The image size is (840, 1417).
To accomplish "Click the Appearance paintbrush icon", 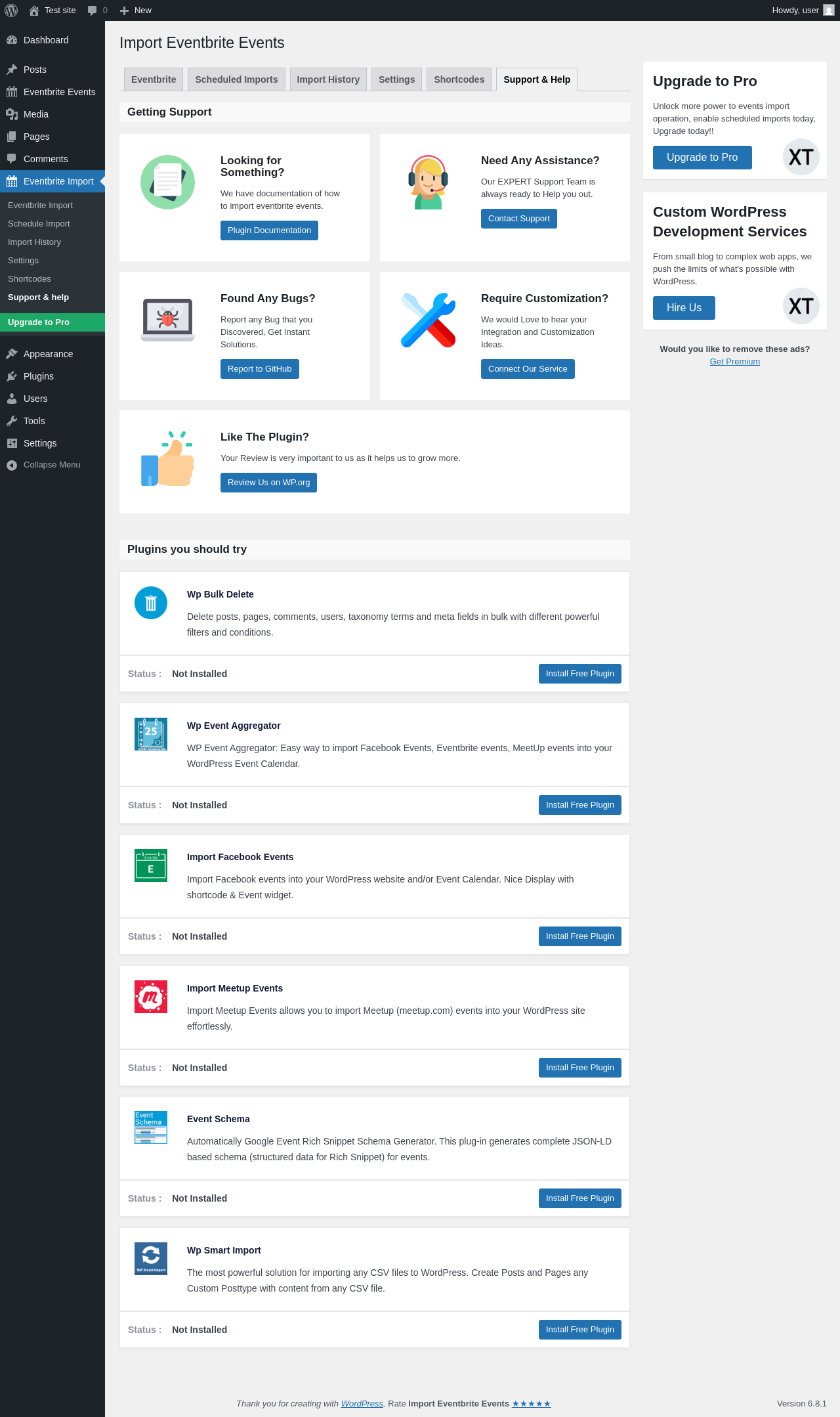I will tap(12, 354).
